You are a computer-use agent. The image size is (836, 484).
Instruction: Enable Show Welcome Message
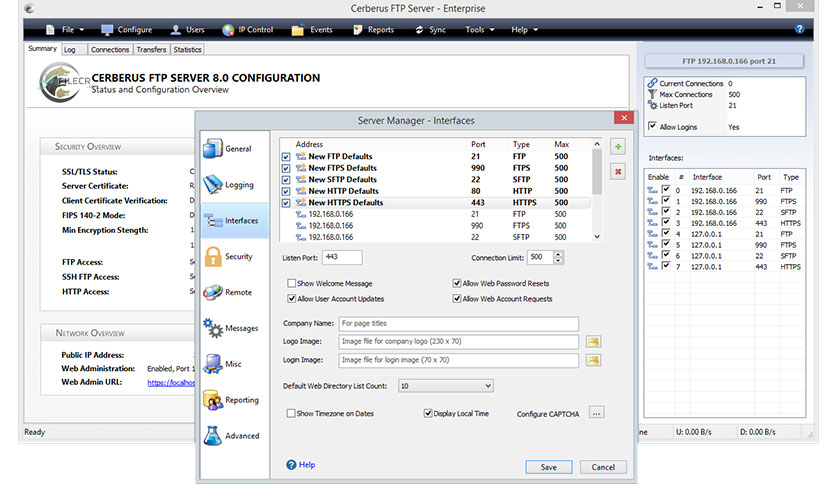click(292, 283)
